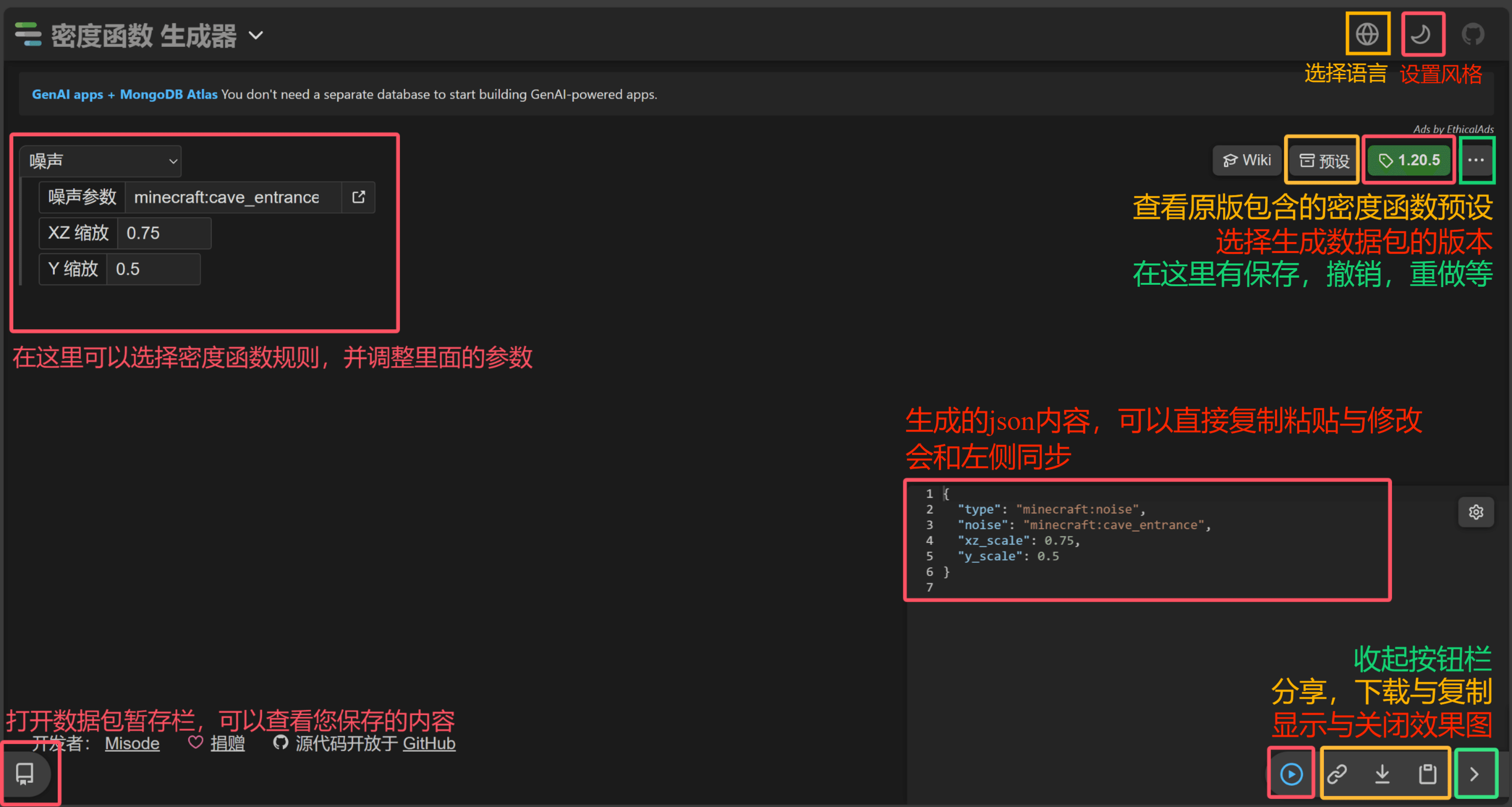This screenshot has width=1512, height=807.
Task: Toggle the moon theme icon
Action: 1420,34
